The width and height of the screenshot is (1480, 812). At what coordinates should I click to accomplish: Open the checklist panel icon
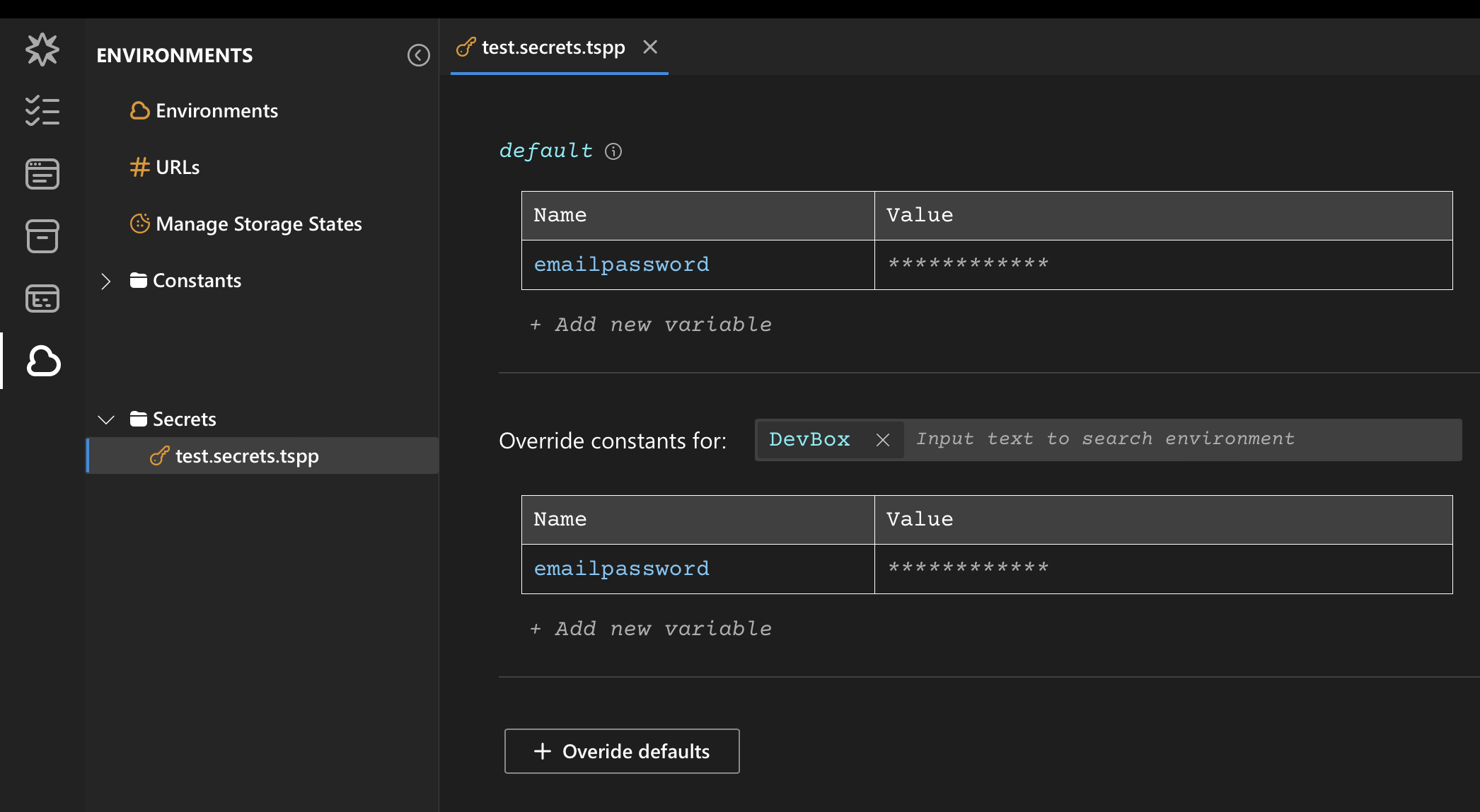click(42, 111)
